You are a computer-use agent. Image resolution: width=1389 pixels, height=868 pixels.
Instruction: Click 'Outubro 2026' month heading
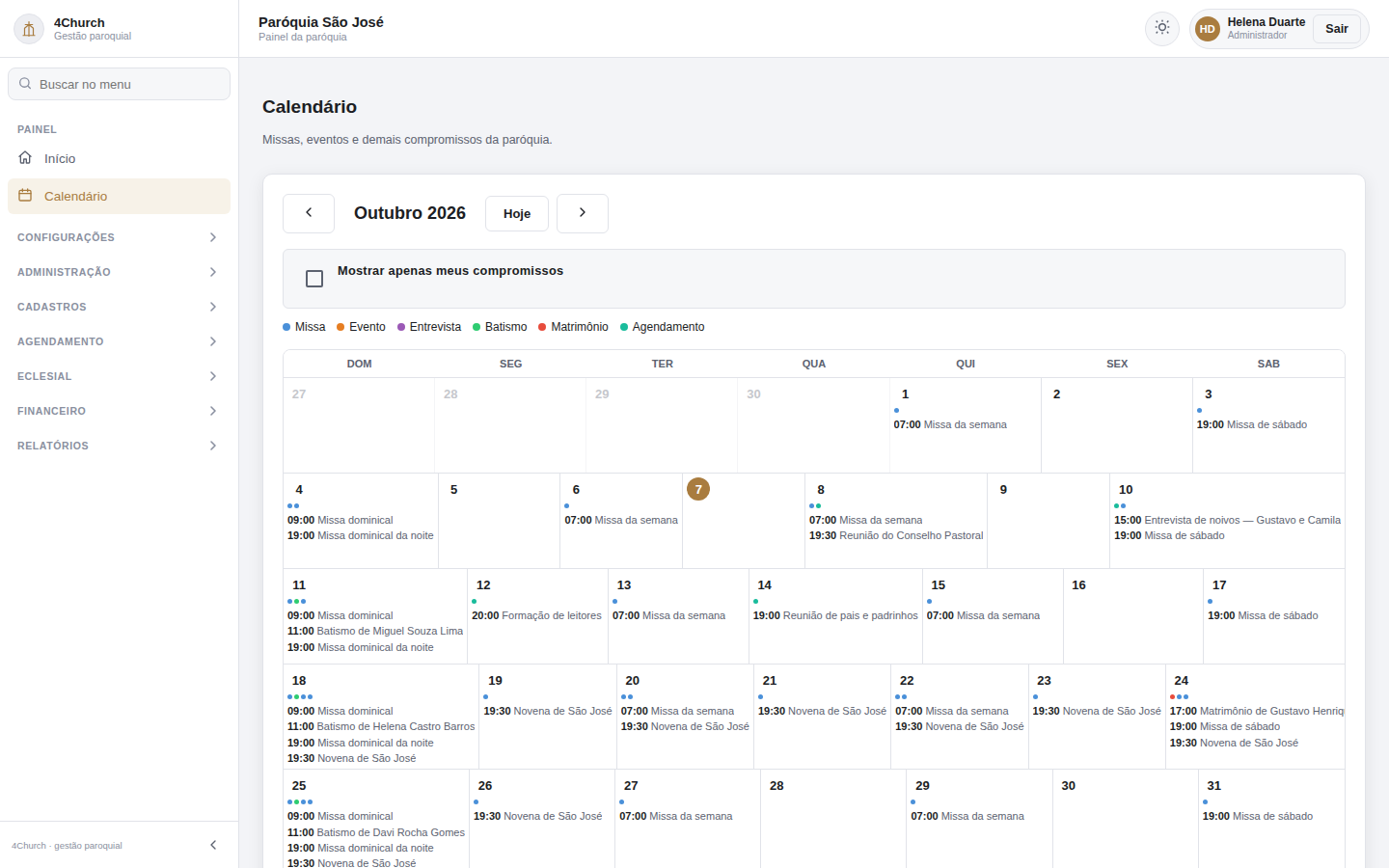pos(410,213)
